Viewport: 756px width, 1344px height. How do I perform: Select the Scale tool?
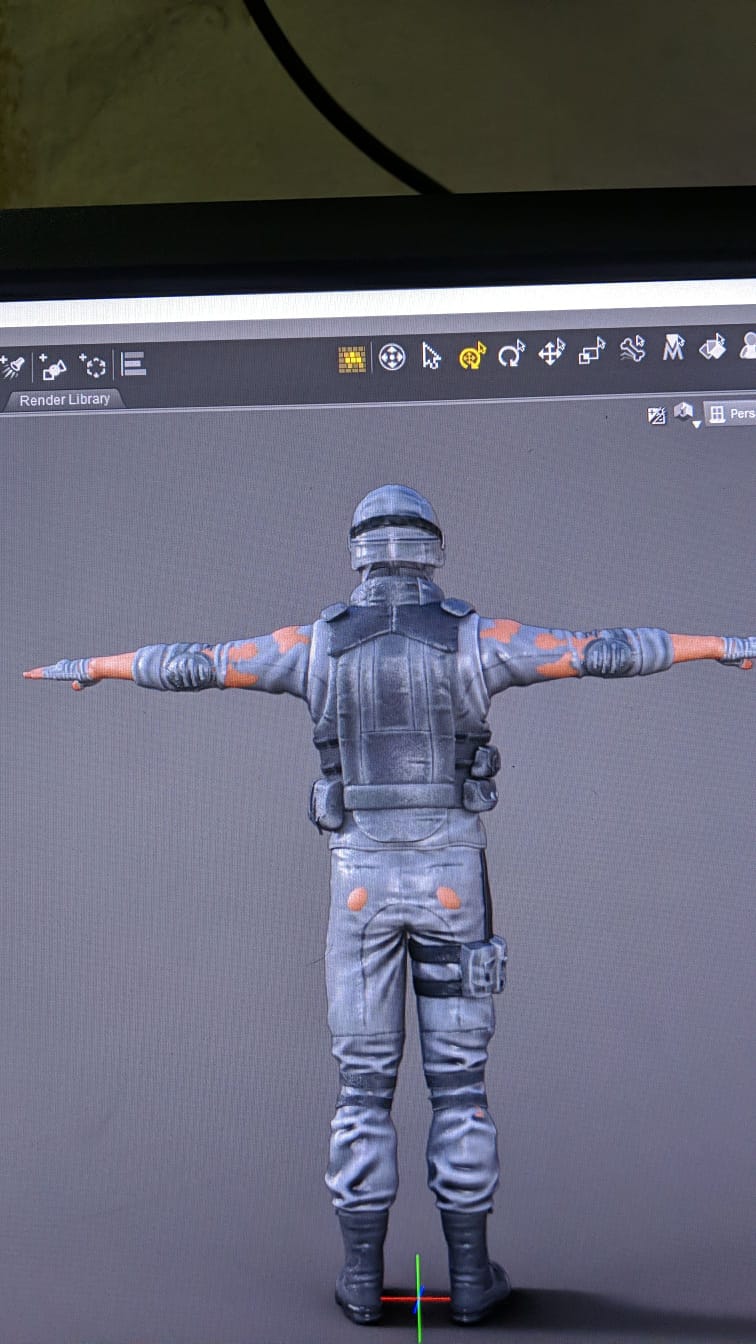coord(592,351)
